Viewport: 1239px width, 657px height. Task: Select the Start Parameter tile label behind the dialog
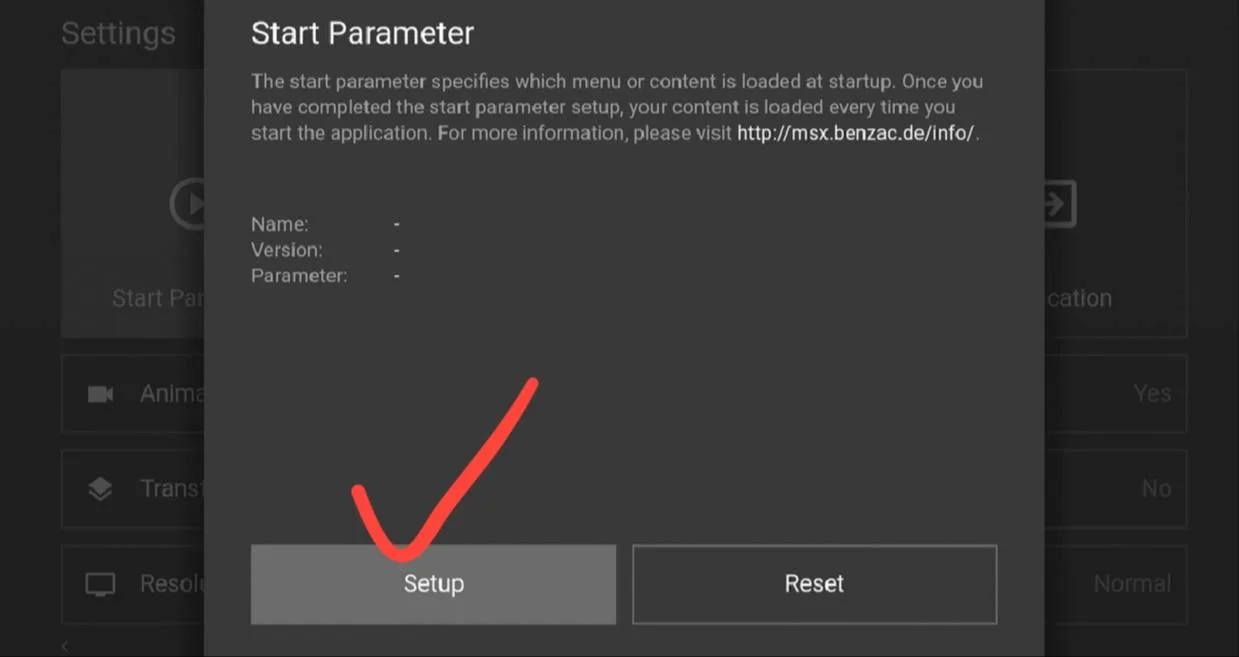158,298
